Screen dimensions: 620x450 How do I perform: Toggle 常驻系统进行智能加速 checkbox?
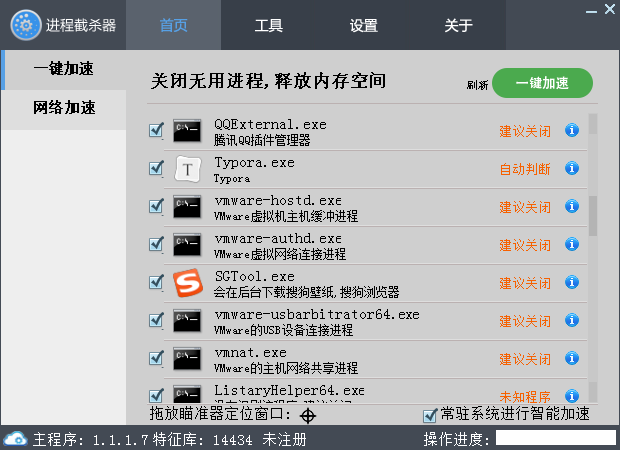[x=430, y=414]
